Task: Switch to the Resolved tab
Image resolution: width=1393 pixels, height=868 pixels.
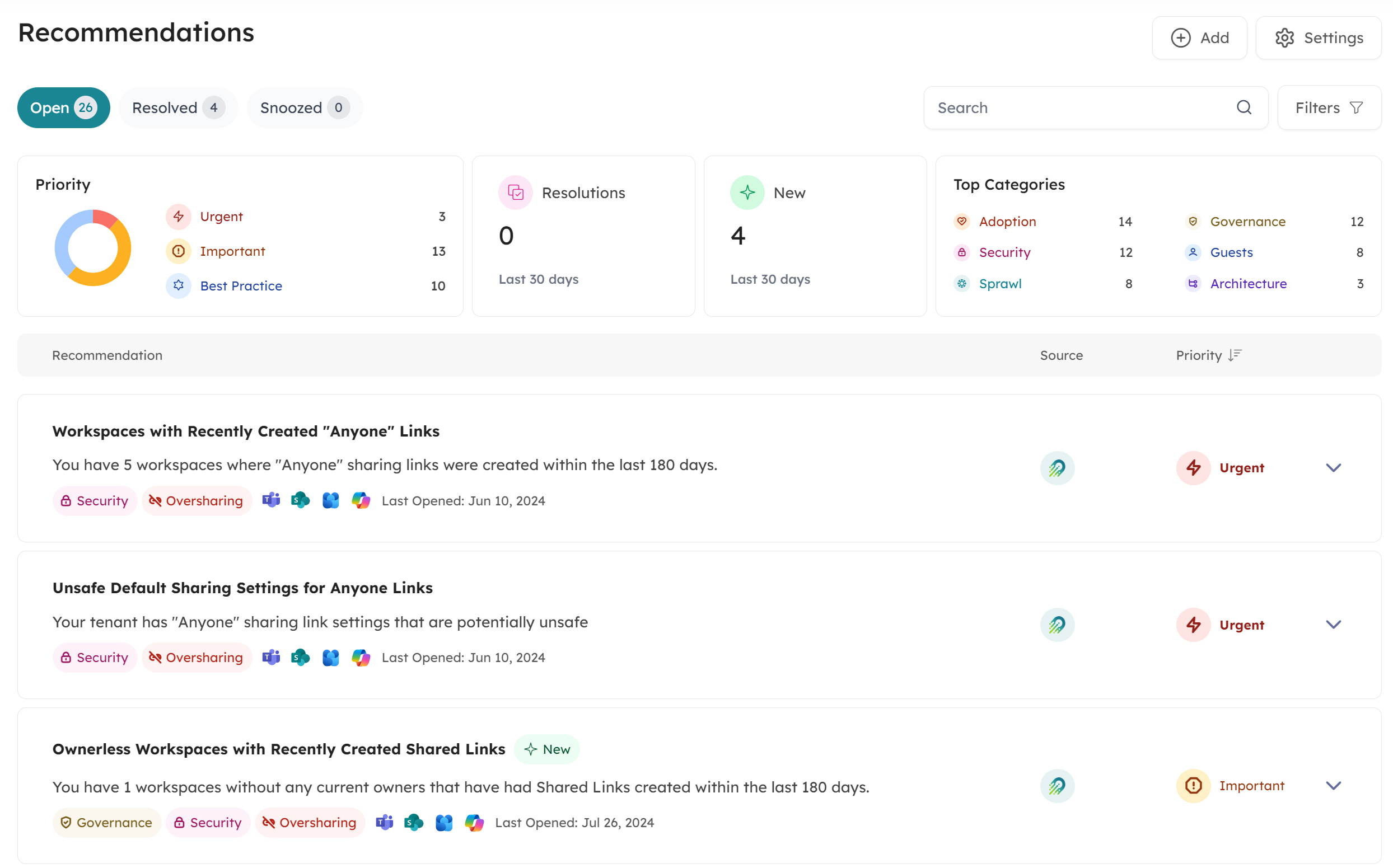Action: (x=178, y=107)
